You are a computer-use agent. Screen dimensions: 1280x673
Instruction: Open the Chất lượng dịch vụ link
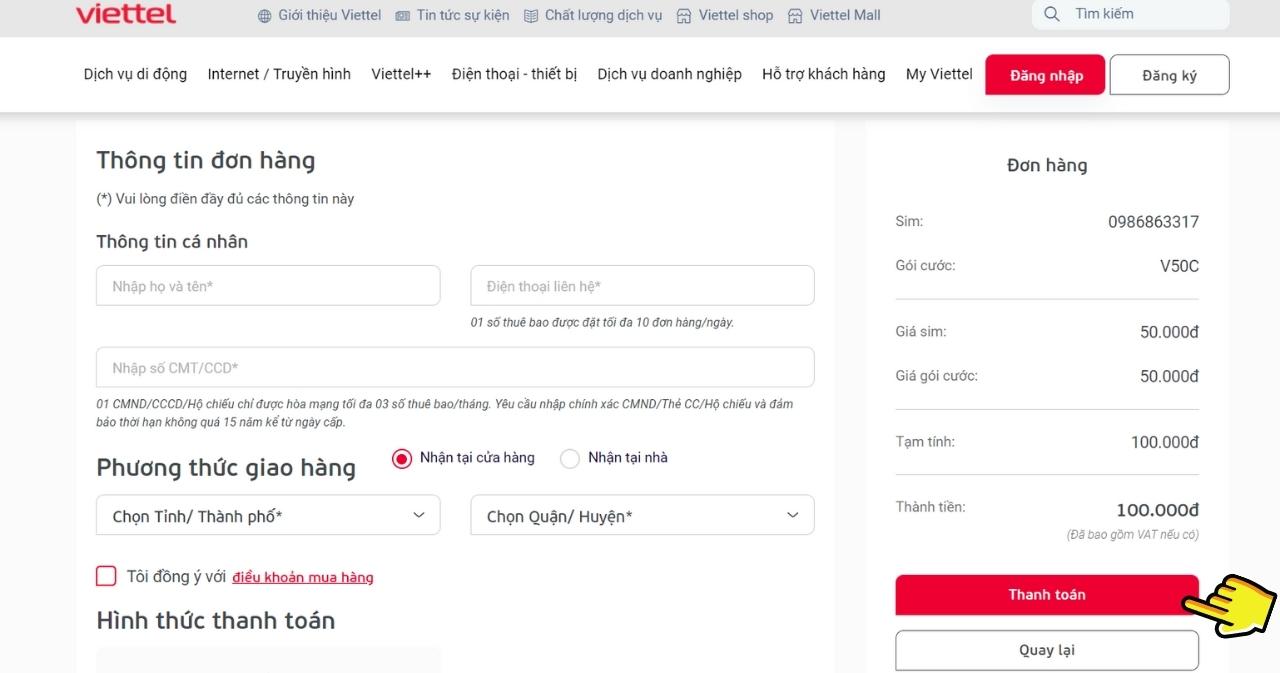(x=604, y=15)
